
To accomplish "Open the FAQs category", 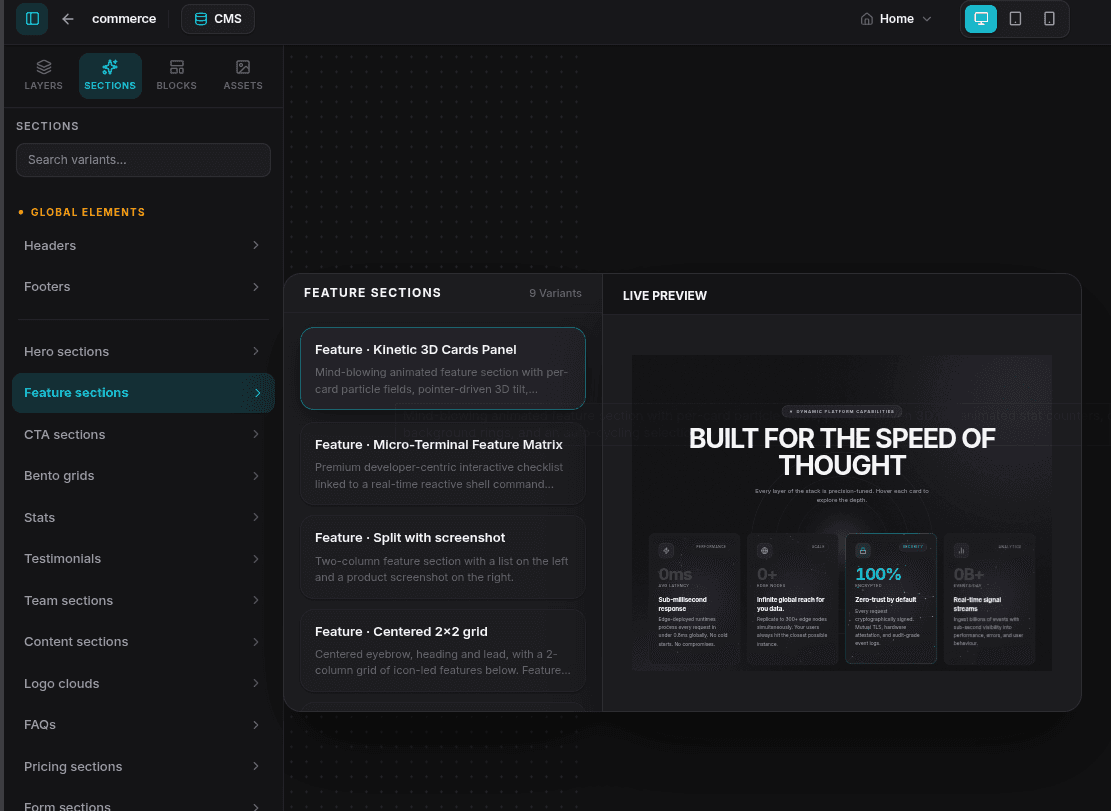I will pos(143,725).
